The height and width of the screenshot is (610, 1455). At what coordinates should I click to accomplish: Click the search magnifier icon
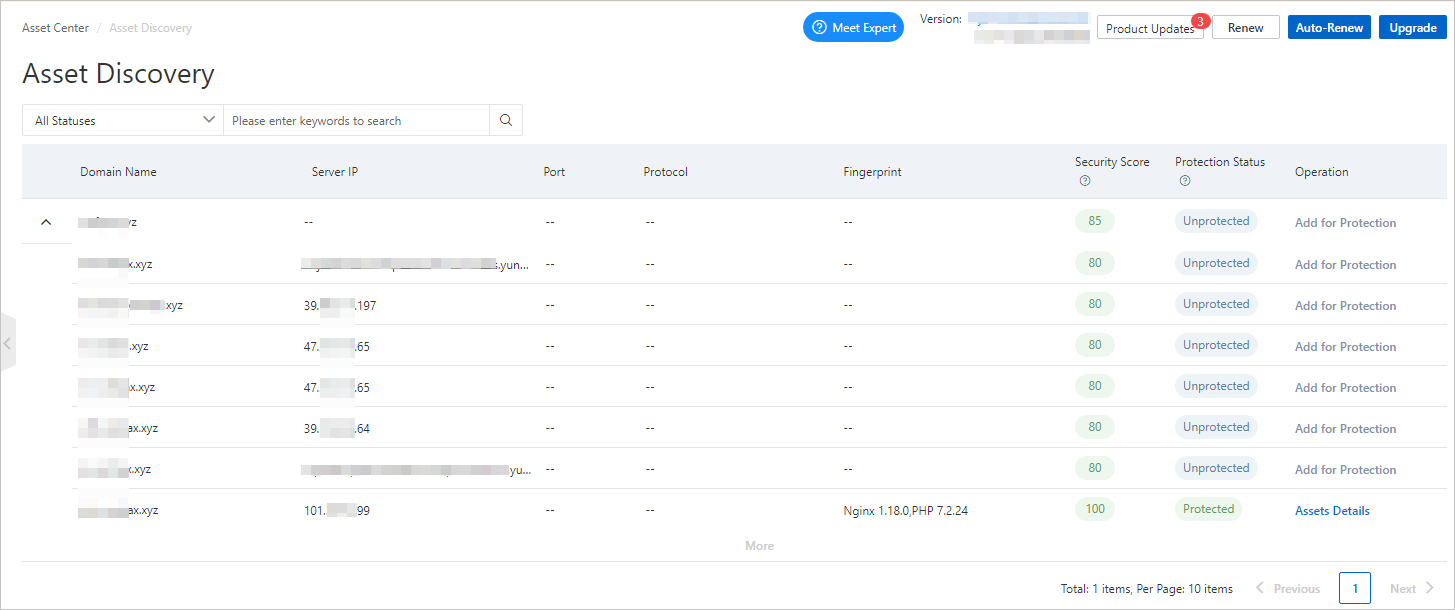[x=506, y=120]
